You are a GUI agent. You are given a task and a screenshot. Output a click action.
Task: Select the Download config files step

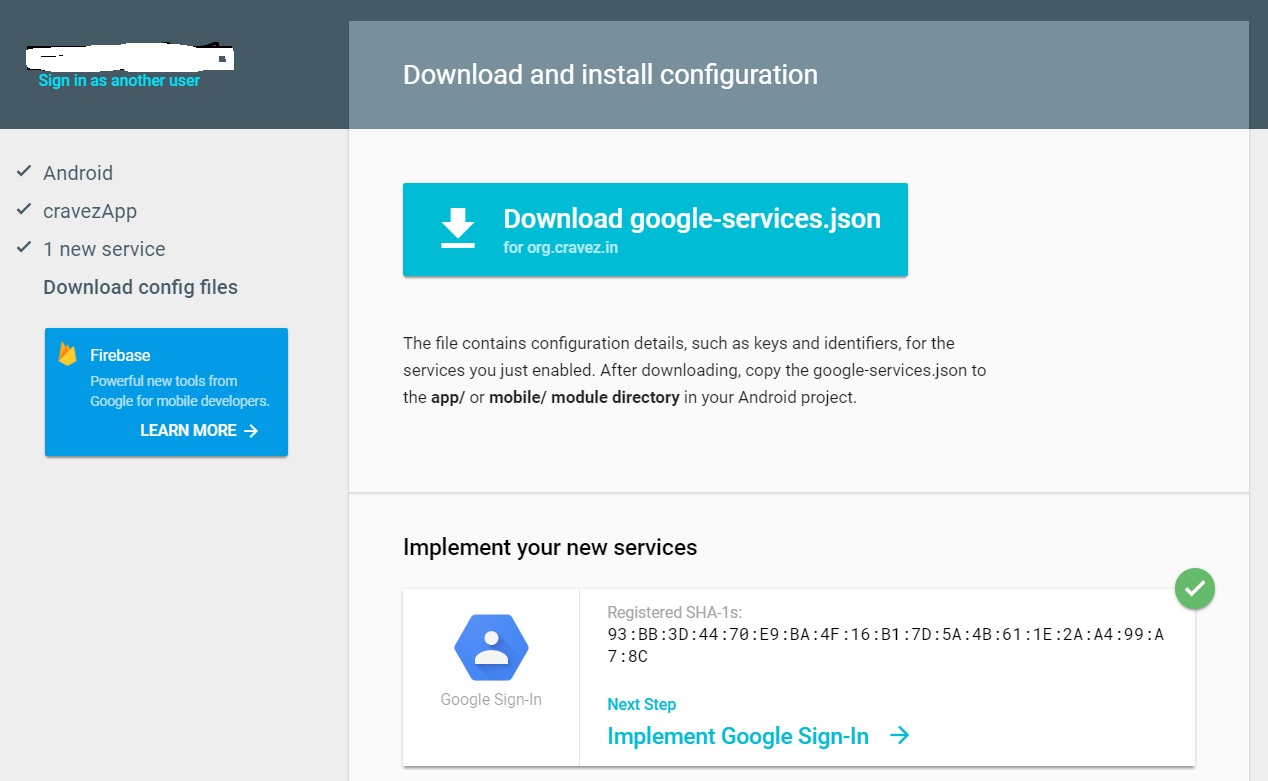[140, 287]
